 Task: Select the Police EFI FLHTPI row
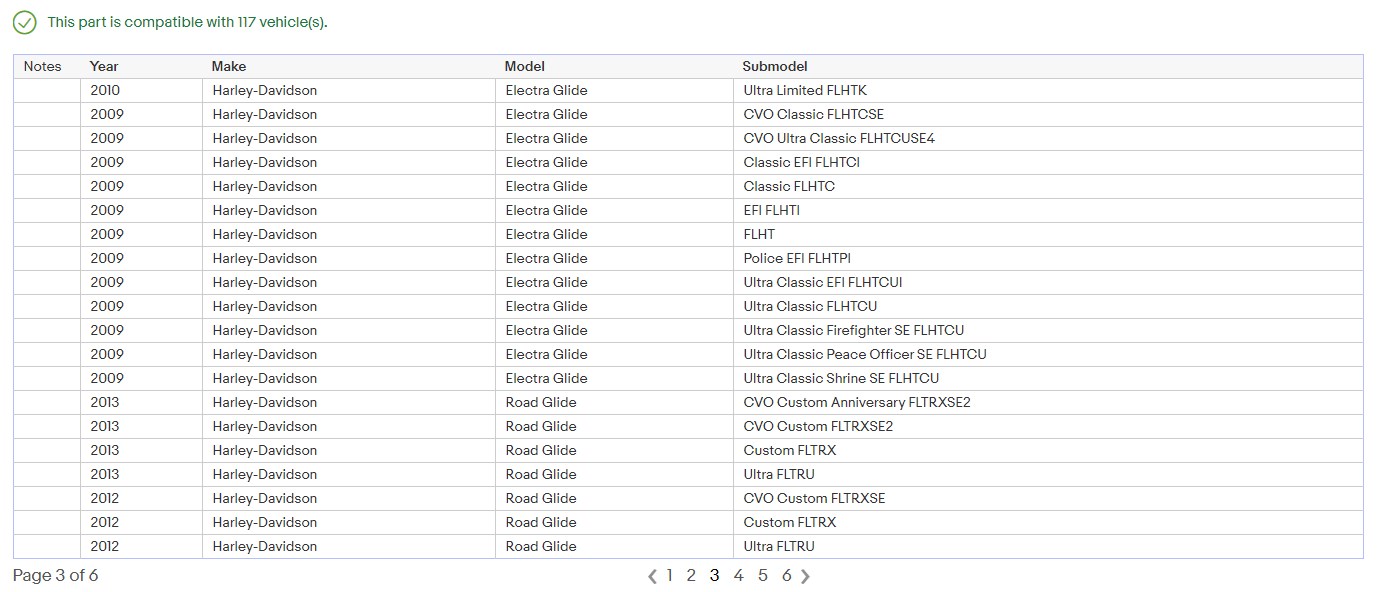coord(797,259)
